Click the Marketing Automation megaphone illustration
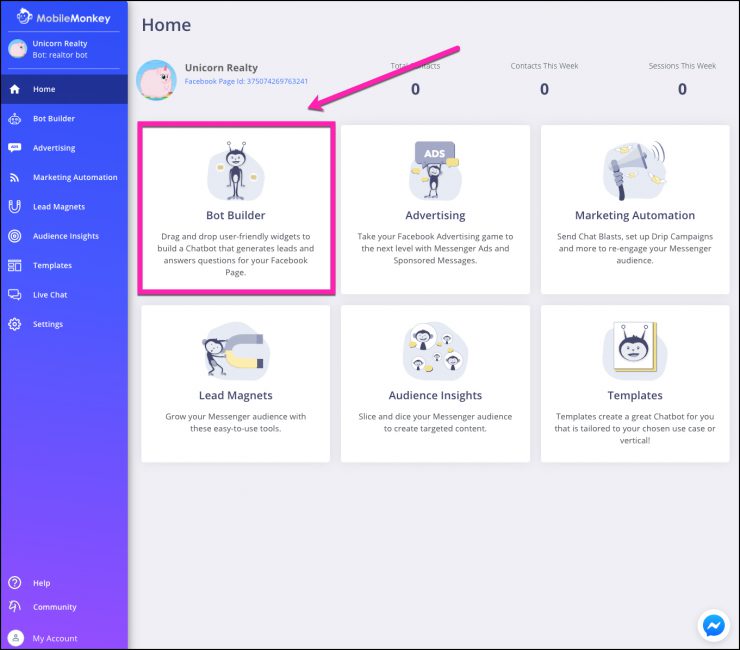Image resolution: width=740 pixels, height=650 pixels. click(635, 170)
